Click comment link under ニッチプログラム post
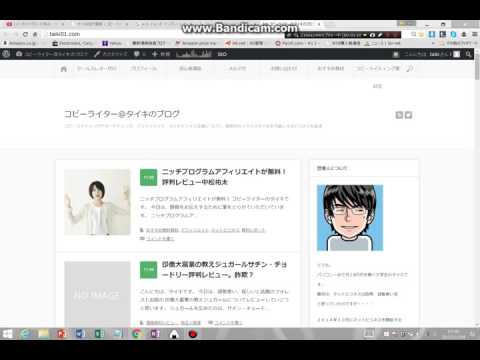The image size is (480, 360). click(160, 238)
